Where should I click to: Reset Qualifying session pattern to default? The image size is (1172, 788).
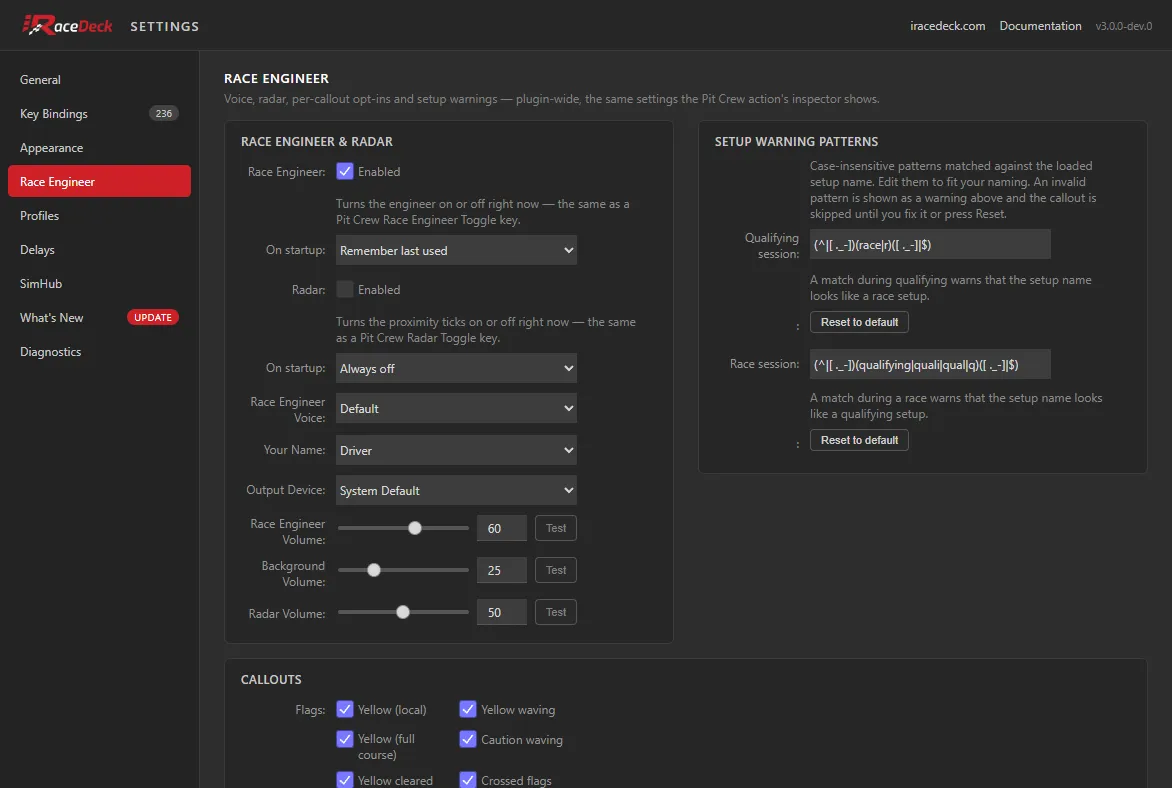point(859,322)
